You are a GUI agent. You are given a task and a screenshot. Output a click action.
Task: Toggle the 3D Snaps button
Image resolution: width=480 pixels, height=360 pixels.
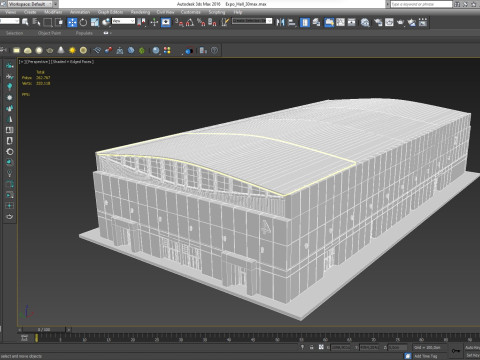coord(179,22)
